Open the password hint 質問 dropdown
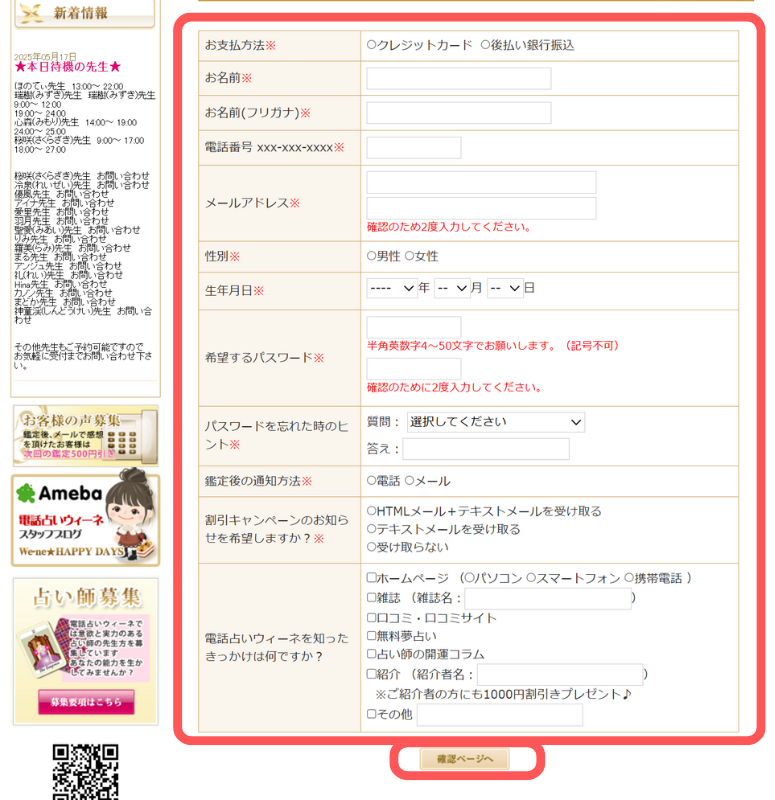 (x=495, y=422)
